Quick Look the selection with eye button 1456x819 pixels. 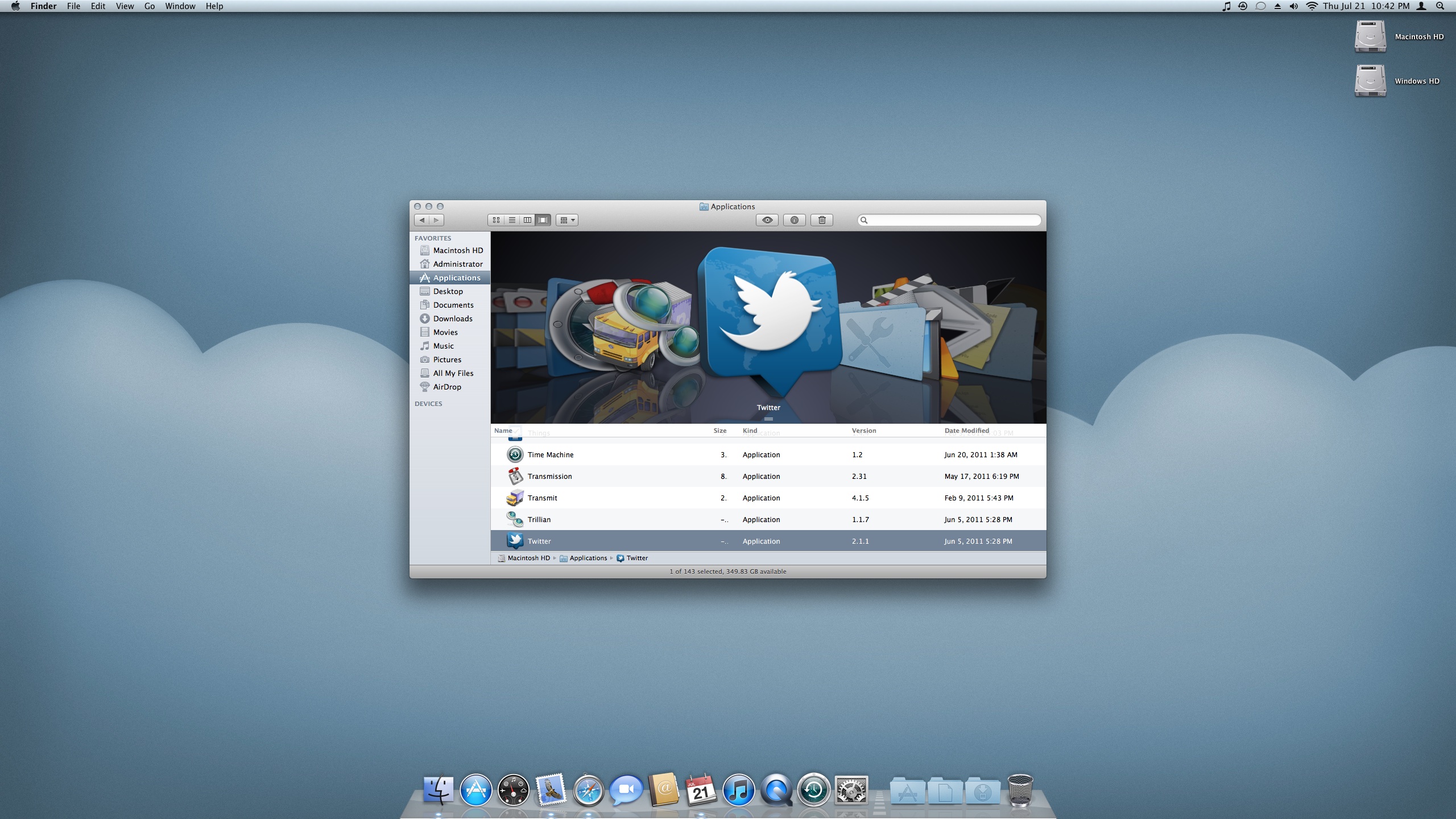pyautogui.click(x=767, y=220)
